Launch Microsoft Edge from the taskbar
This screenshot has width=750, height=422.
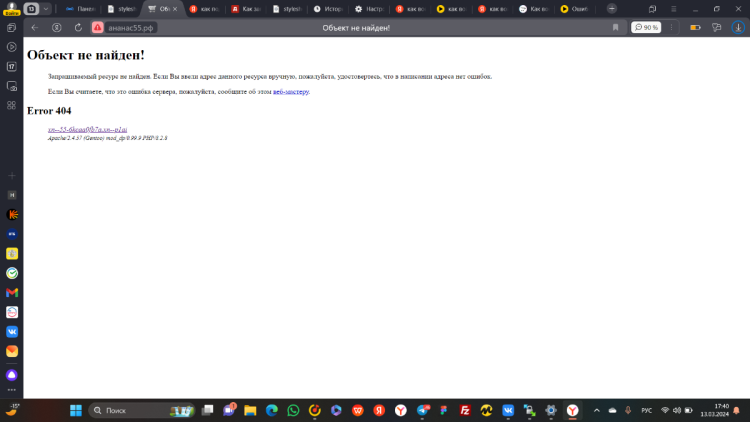tap(272, 410)
